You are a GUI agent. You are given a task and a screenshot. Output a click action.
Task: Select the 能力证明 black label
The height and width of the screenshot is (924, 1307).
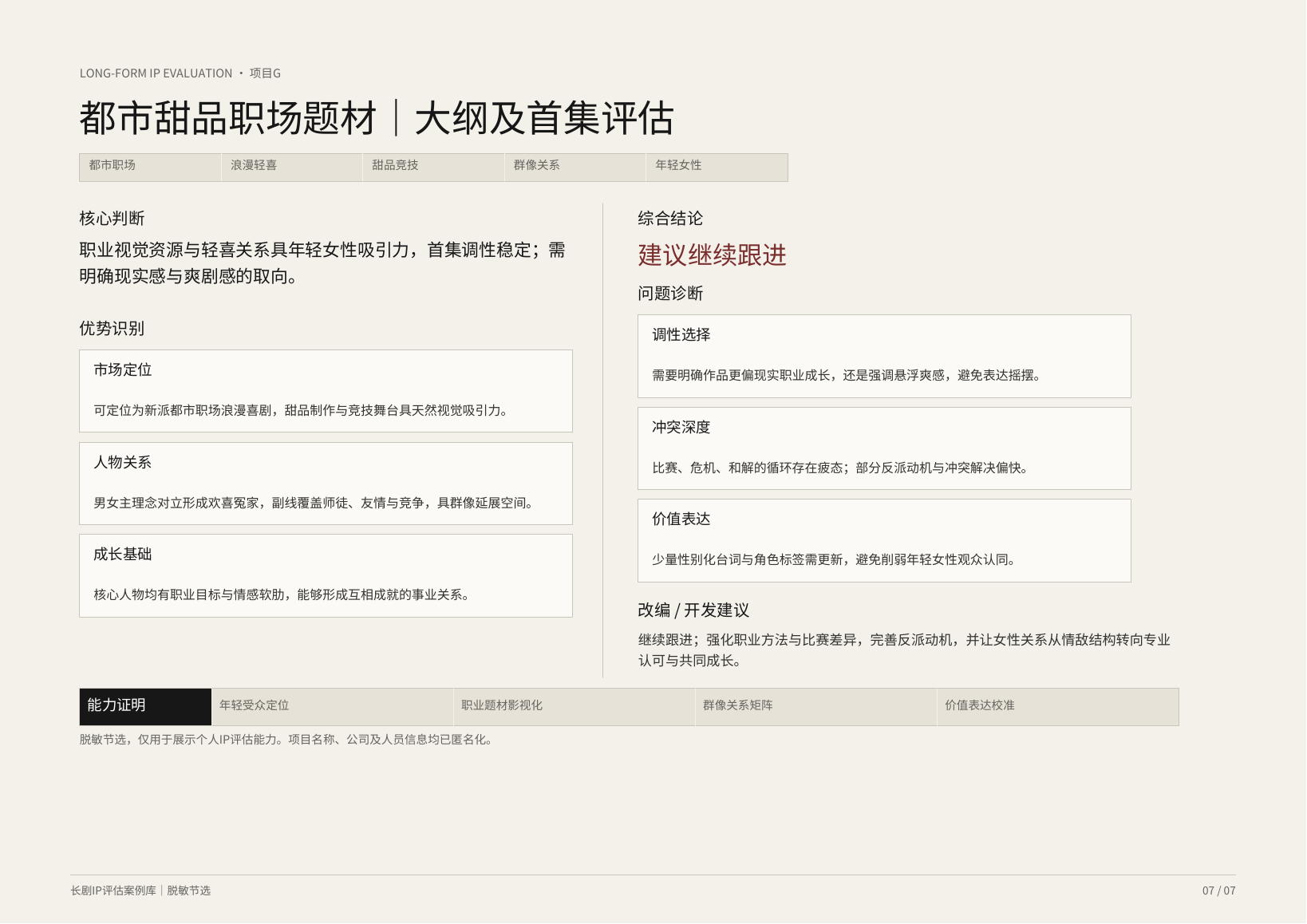click(145, 706)
